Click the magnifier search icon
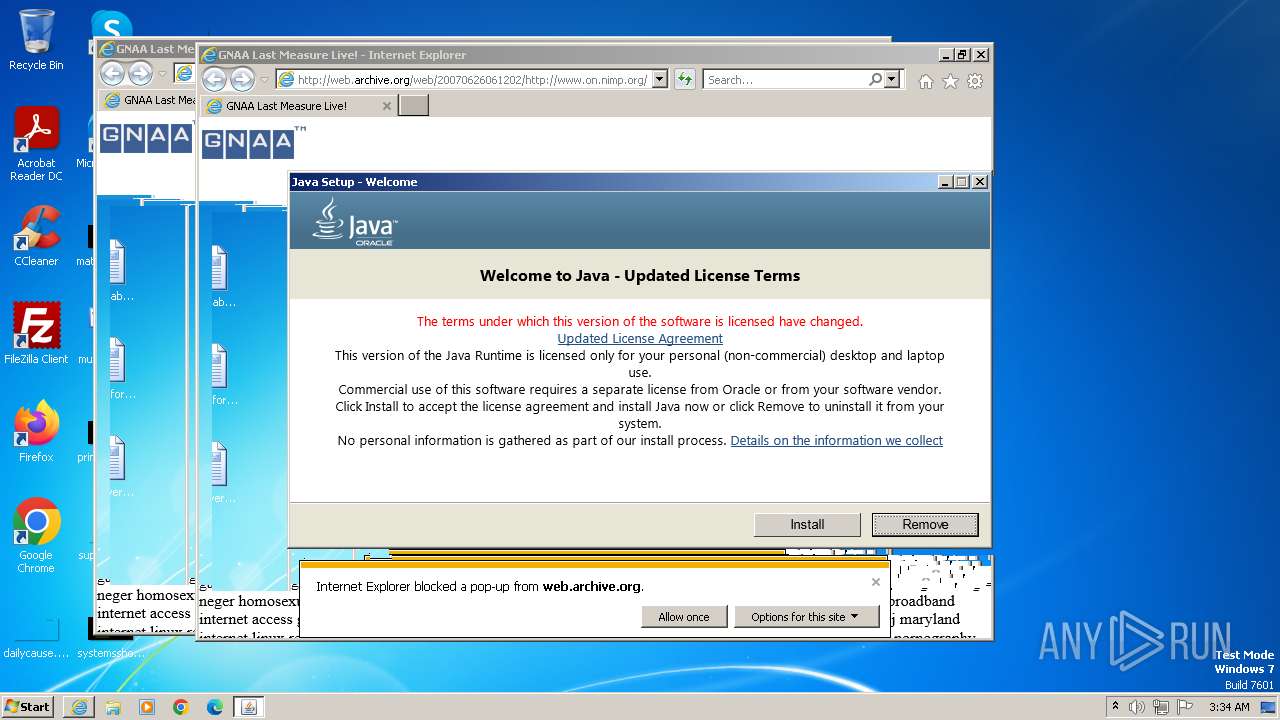This screenshot has width=1280, height=720. click(x=875, y=79)
